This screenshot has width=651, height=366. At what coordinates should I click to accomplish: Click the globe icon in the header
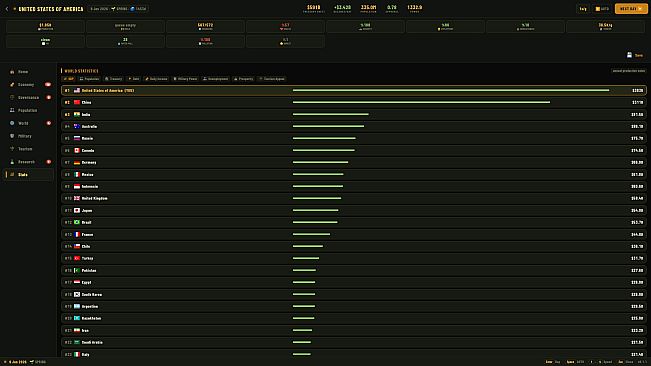pyautogui.click(x=132, y=9)
